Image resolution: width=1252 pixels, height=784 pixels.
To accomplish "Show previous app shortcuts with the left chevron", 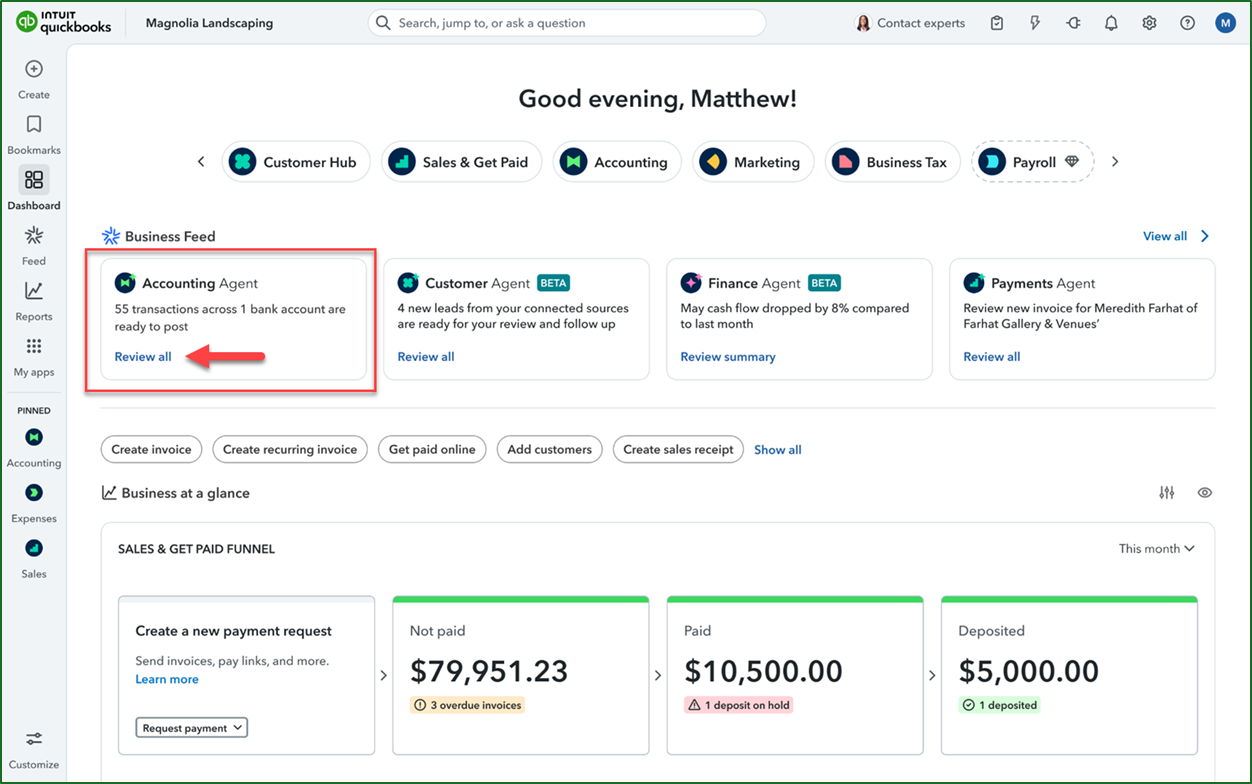I will (x=201, y=162).
